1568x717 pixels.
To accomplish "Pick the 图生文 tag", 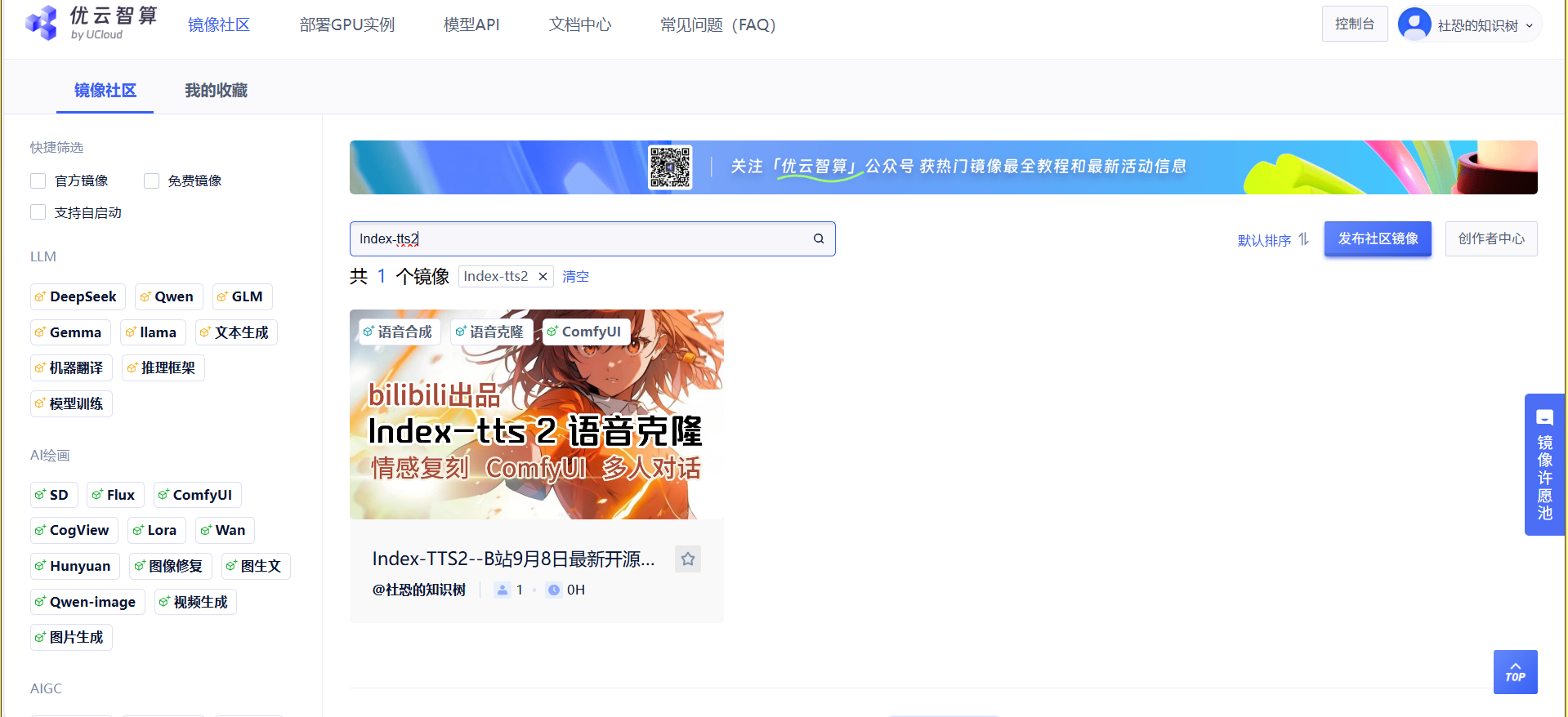I will 256,566.
